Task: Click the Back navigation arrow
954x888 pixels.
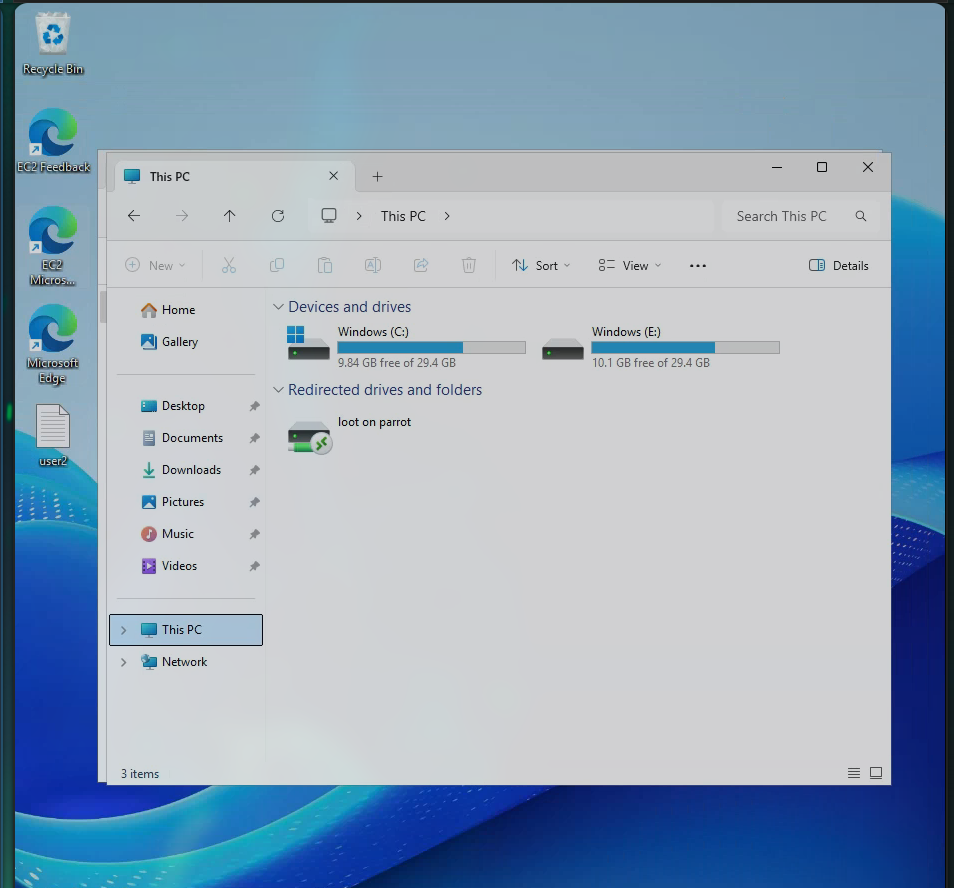Action: point(134,216)
